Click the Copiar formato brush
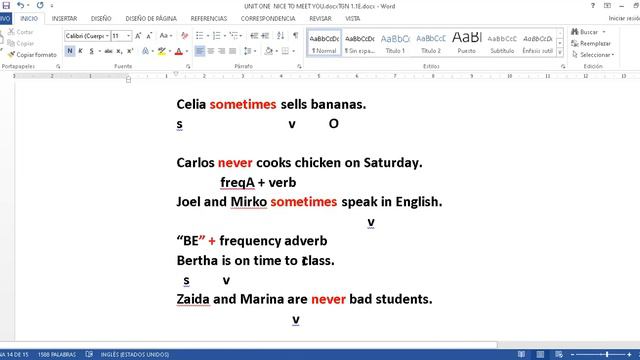640x360 pixels. coord(32,54)
